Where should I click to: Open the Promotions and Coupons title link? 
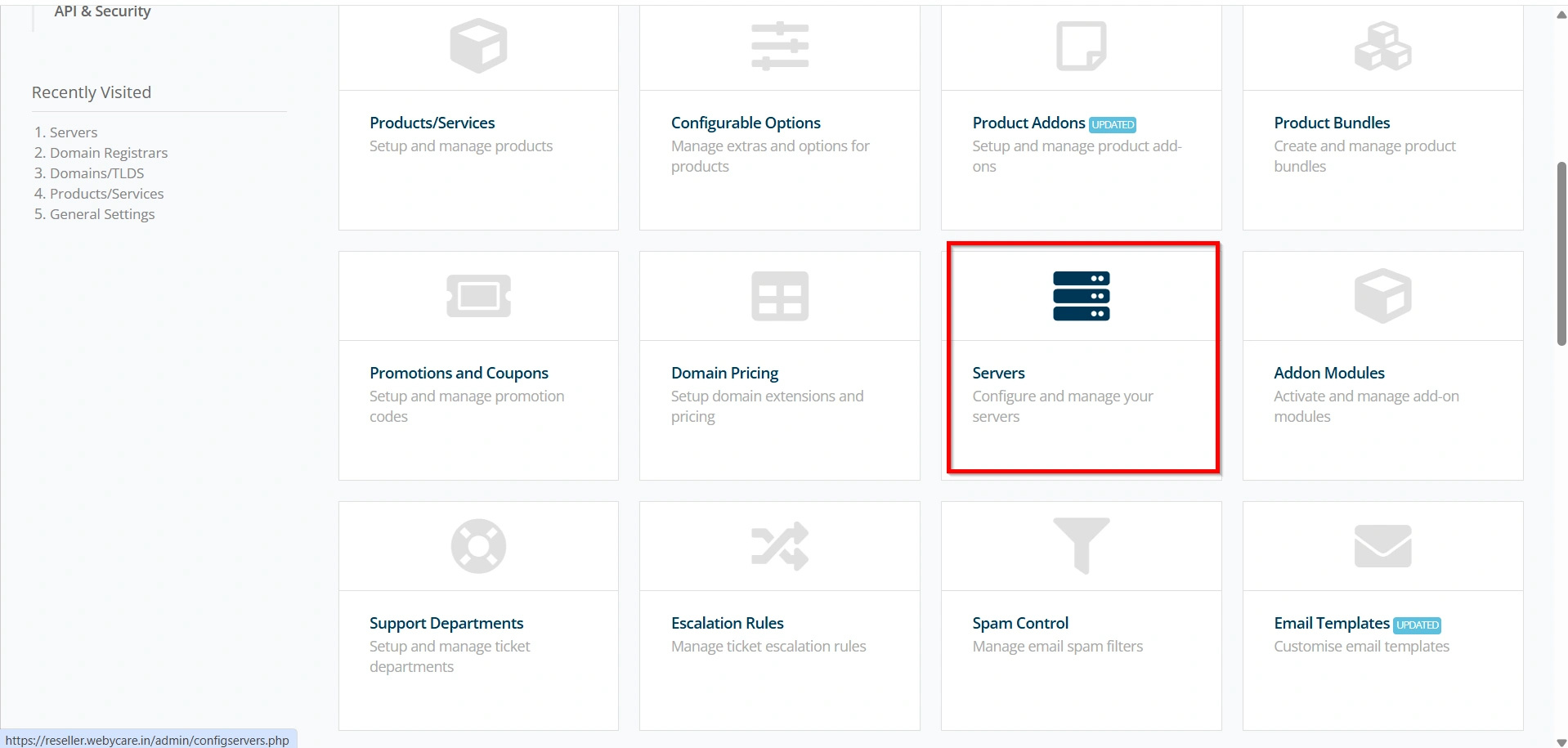click(459, 373)
